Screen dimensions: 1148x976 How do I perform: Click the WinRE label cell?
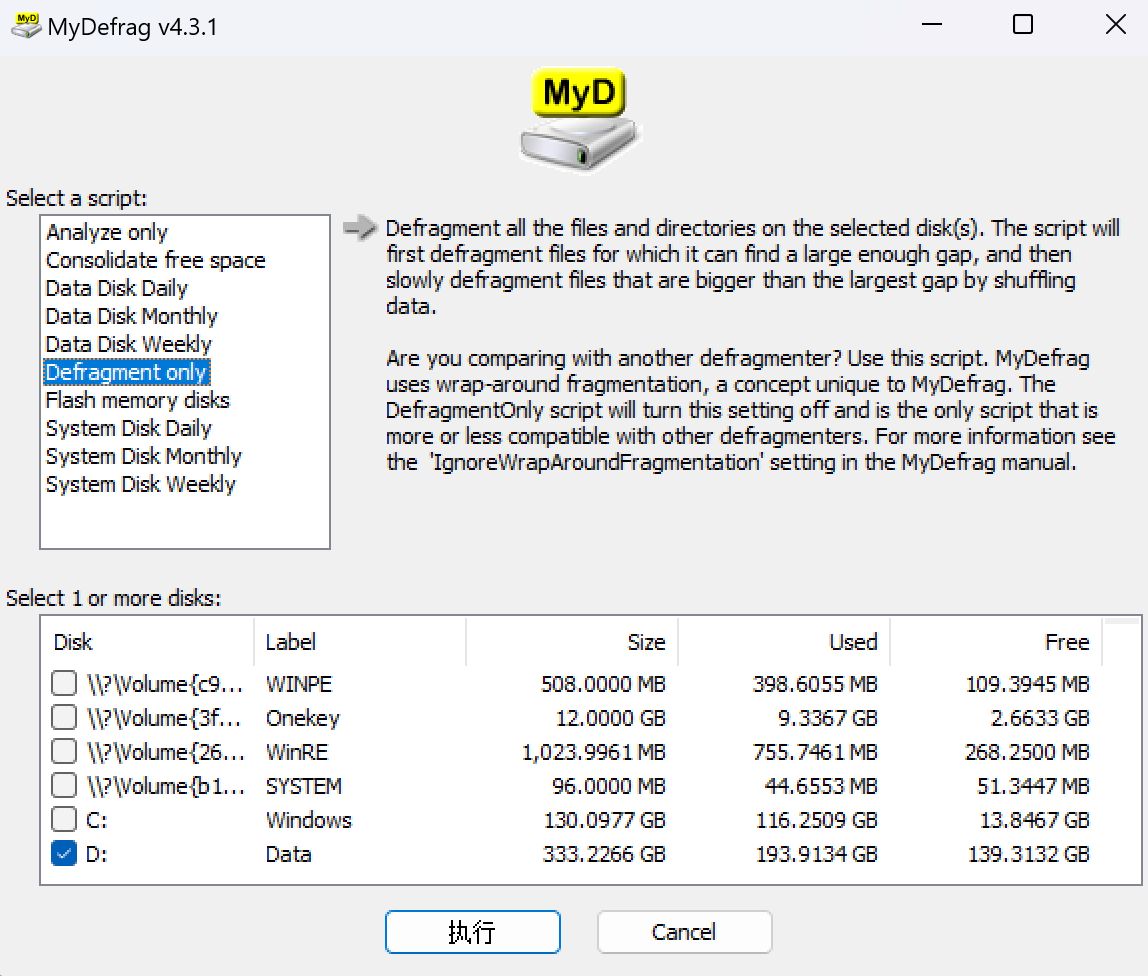tap(297, 752)
